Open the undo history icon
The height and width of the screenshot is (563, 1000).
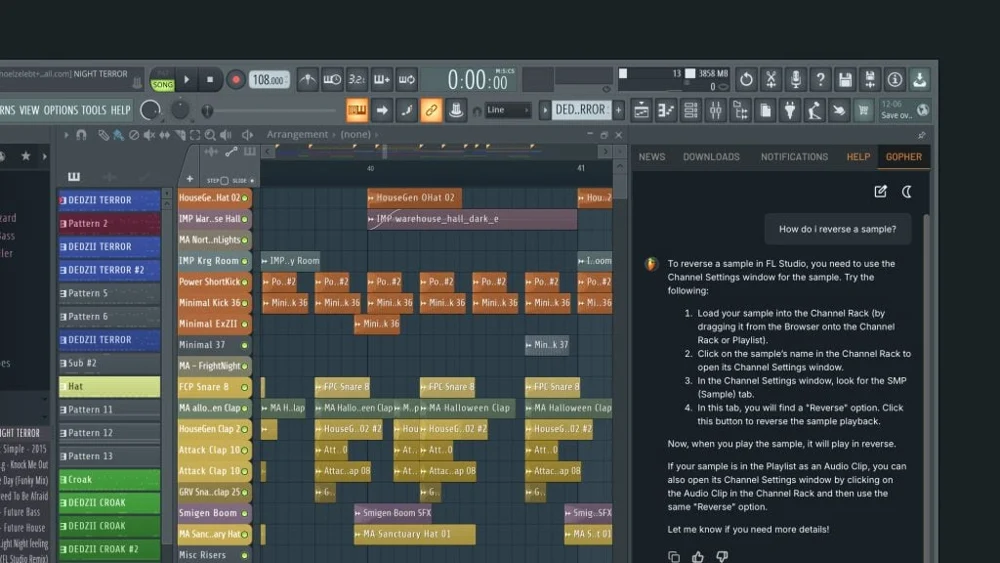point(746,80)
